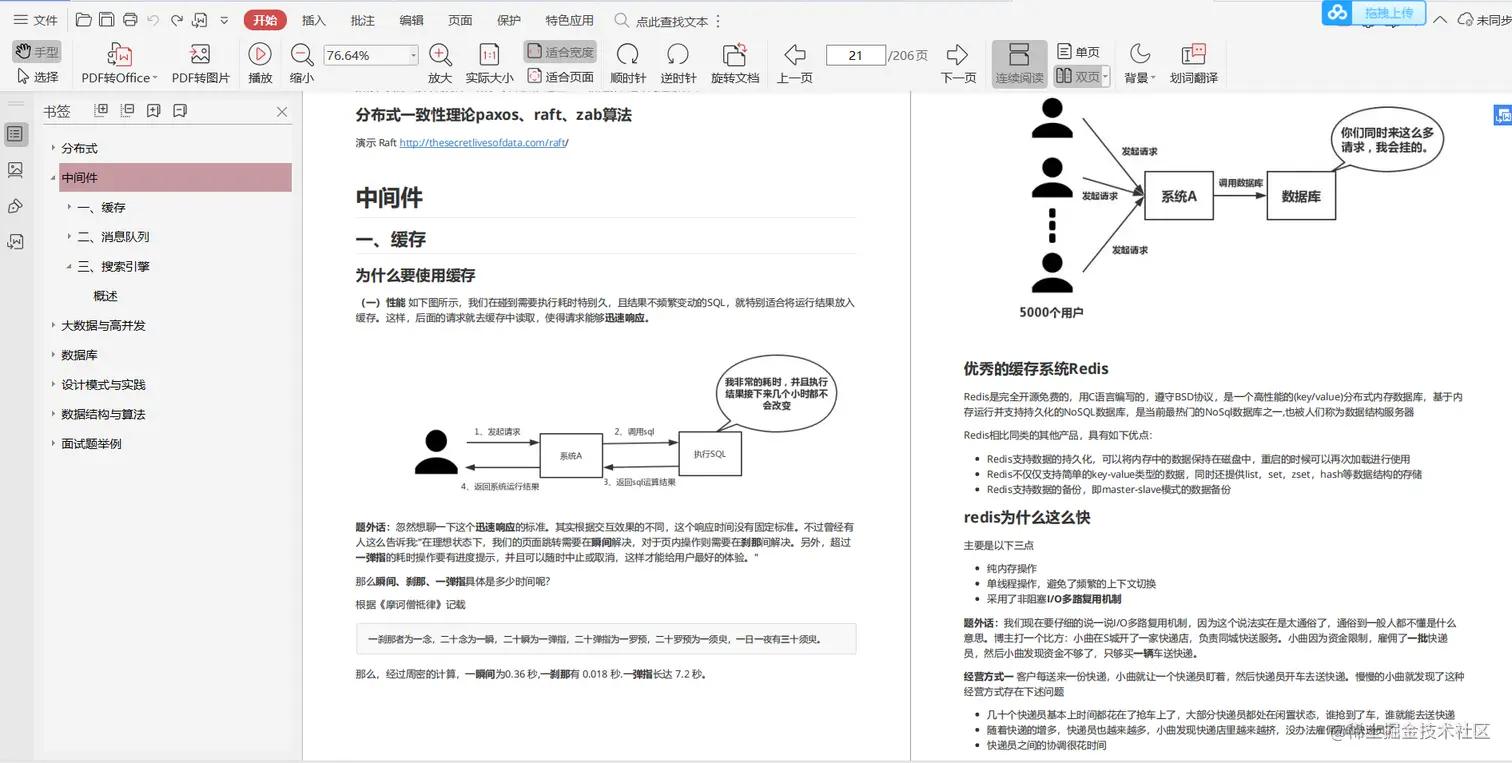Open the thesecretlivesofdata.com/raft link
The image size is (1512, 763).
(483, 143)
